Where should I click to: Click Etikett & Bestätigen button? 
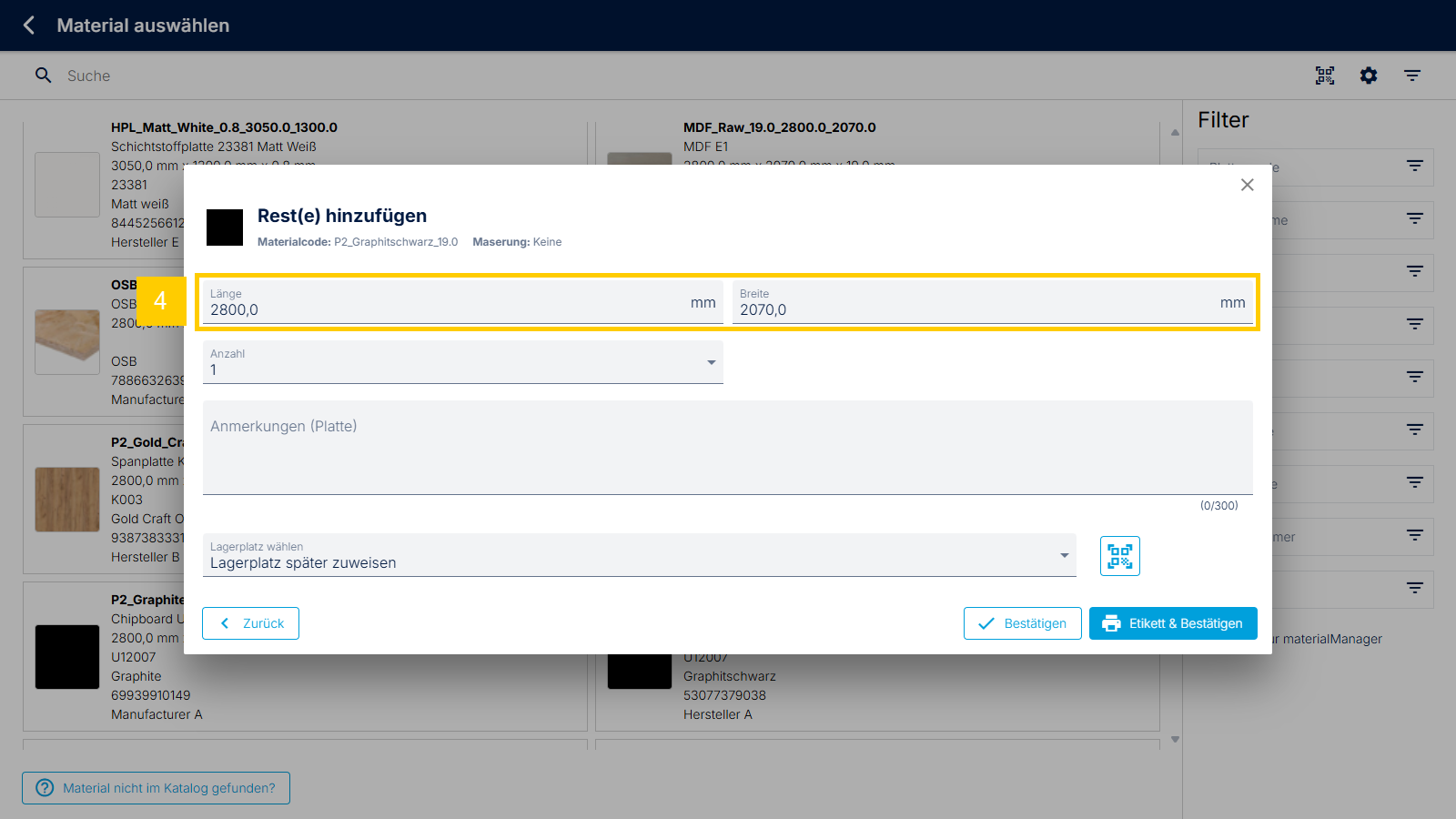(1172, 623)
